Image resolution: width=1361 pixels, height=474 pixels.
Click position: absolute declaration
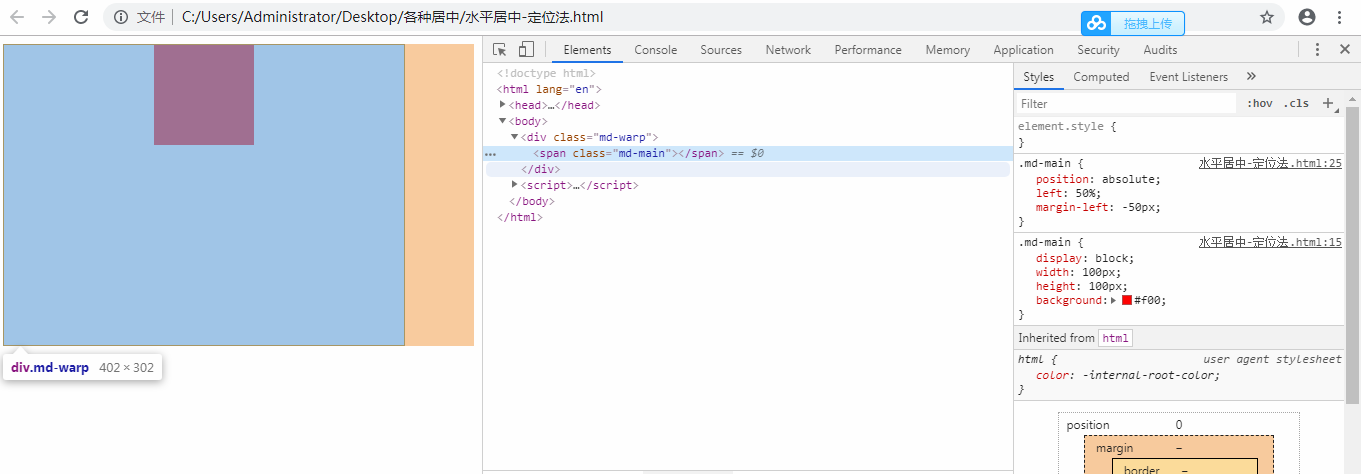pyautogui.click(x=1098, y=179)
